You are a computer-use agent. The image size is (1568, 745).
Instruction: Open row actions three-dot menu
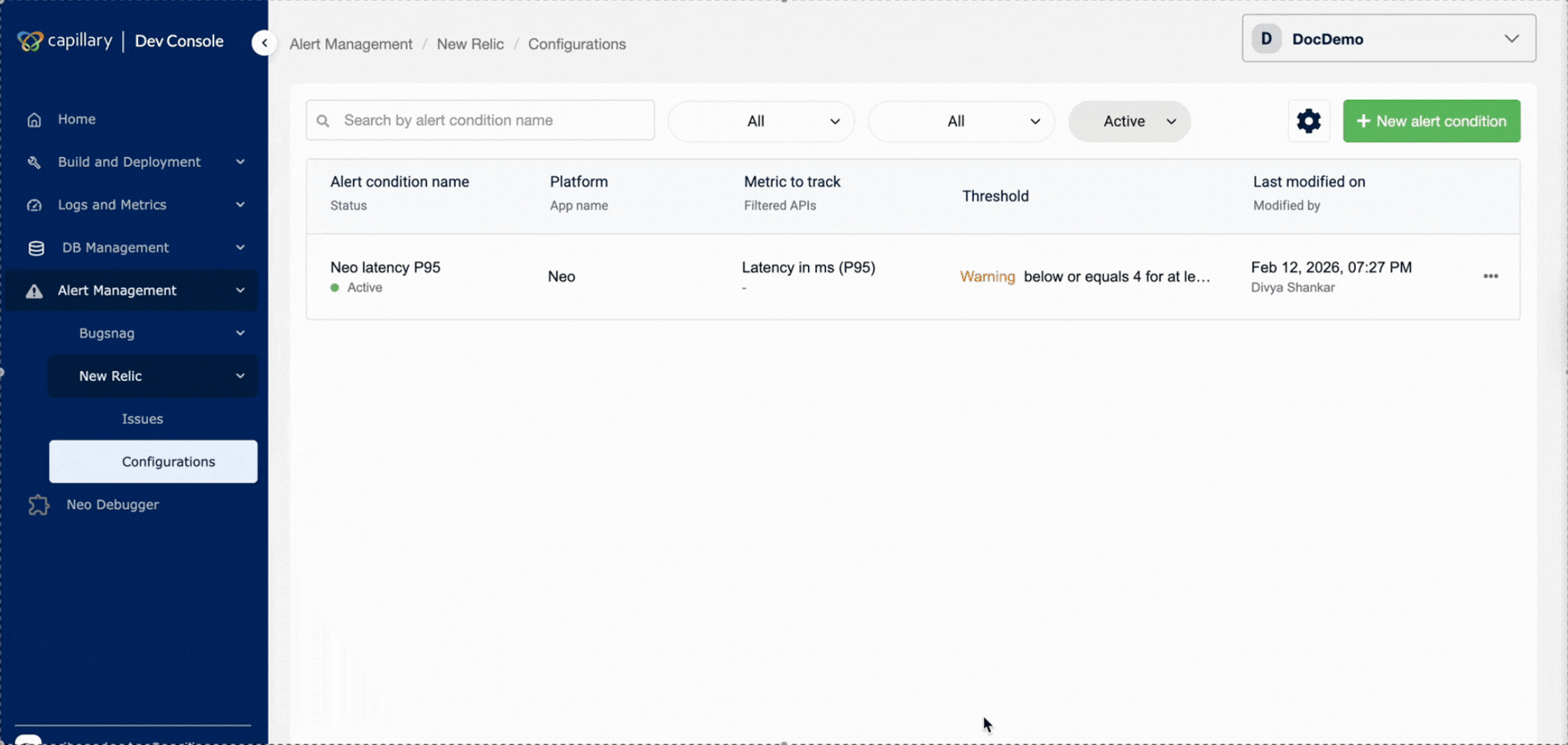point(1490,277)
